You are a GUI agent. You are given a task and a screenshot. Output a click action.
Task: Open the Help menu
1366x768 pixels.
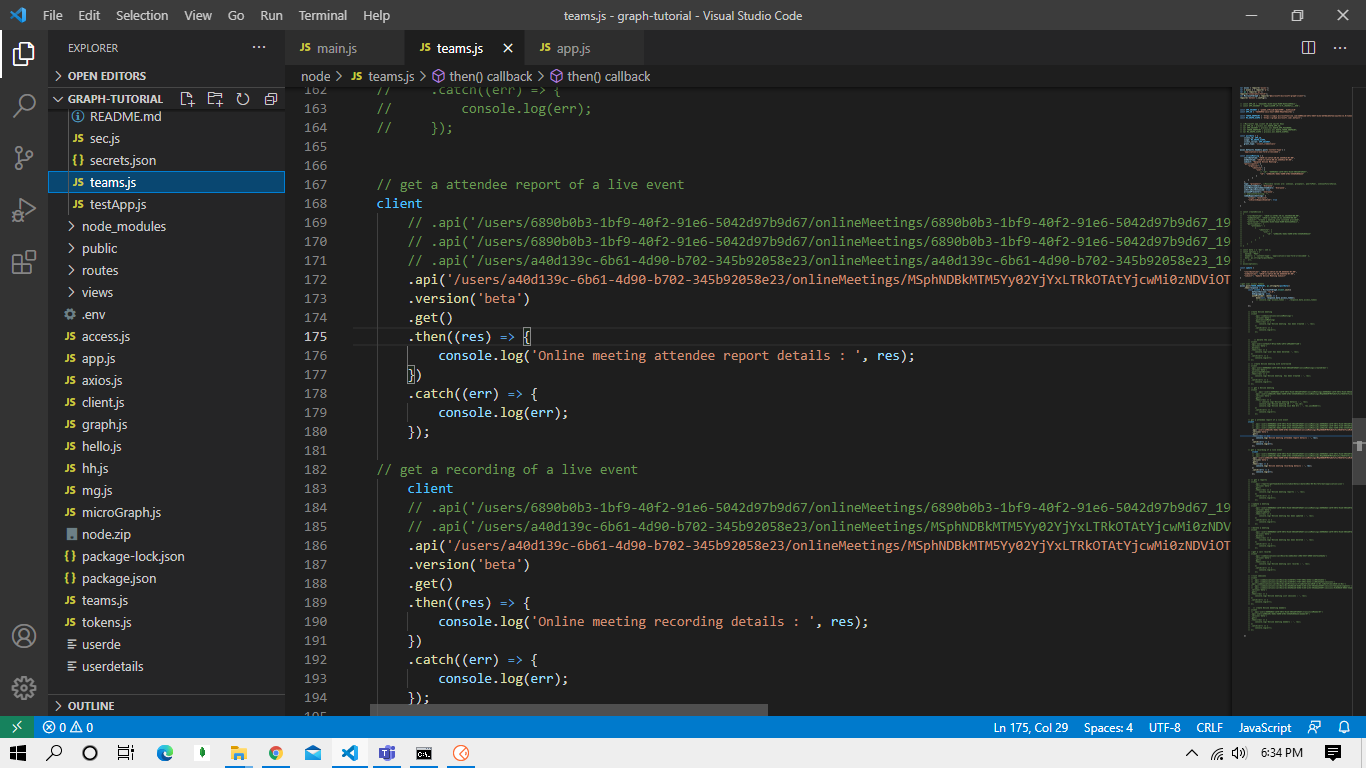tap(376, 15)
